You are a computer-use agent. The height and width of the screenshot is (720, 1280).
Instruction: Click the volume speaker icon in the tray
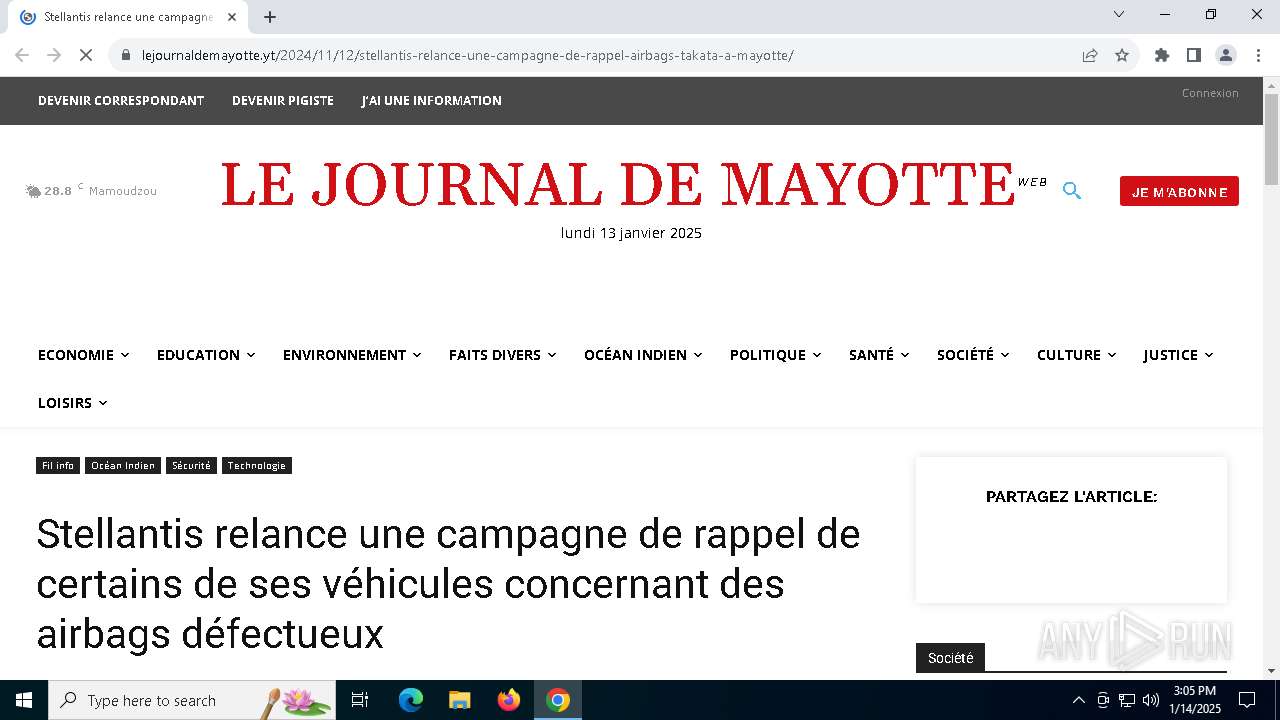[1150, 700]
